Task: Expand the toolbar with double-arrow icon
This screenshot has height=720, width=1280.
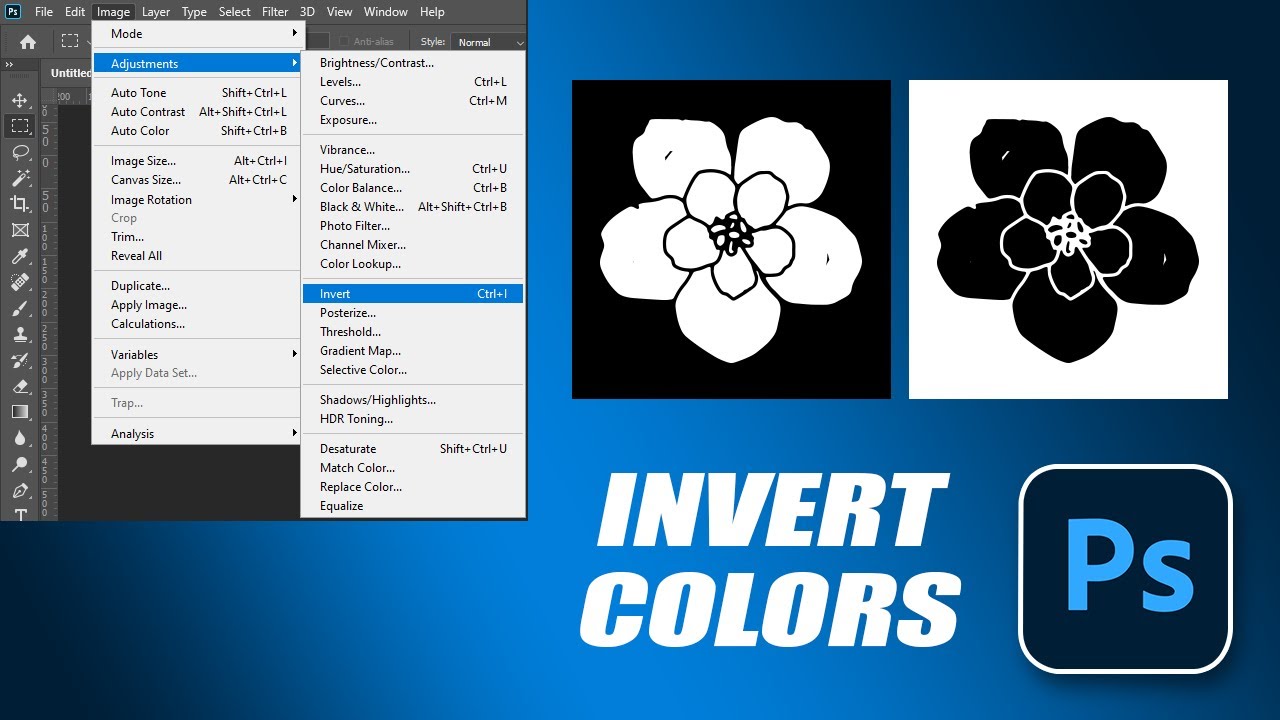Action: point(9,64)
